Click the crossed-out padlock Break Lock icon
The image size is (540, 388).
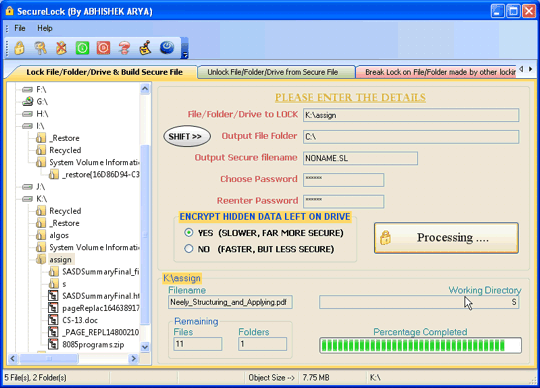pyautogui.click(x=61, y=48)
